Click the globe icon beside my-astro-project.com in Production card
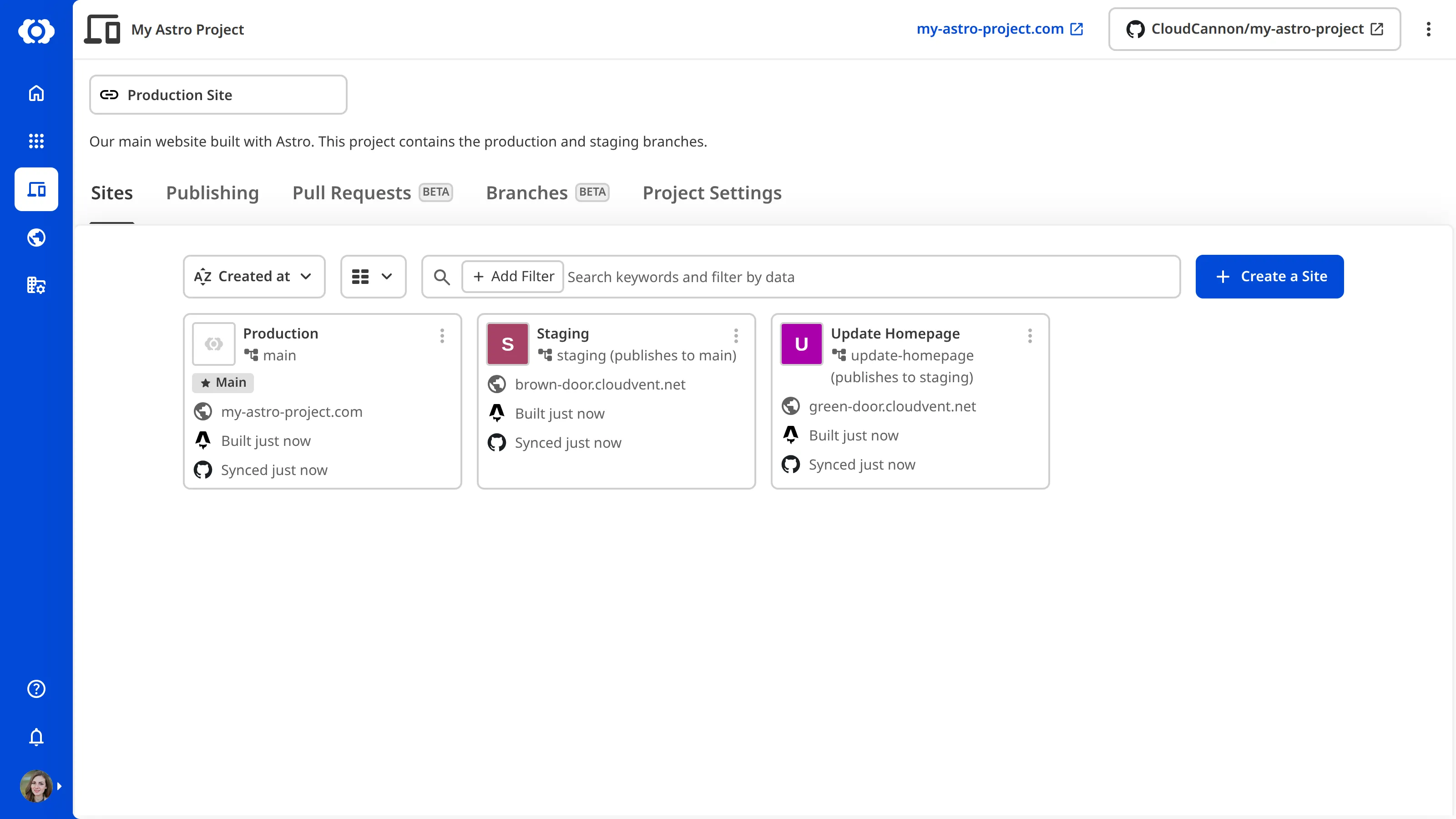The image size is (1456, 819). click(x=203, y=411)
